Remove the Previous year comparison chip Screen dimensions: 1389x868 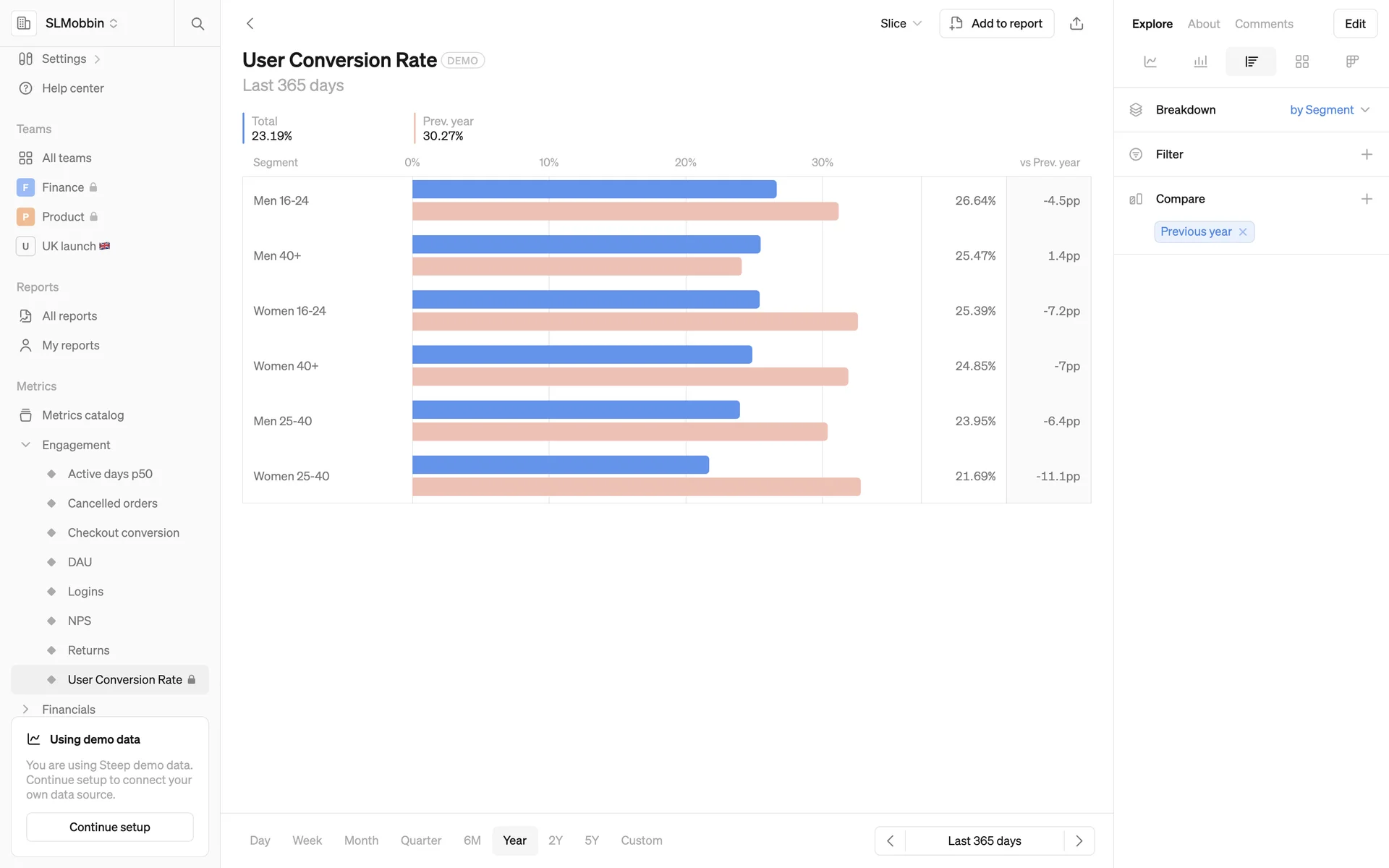[1243, 232]
